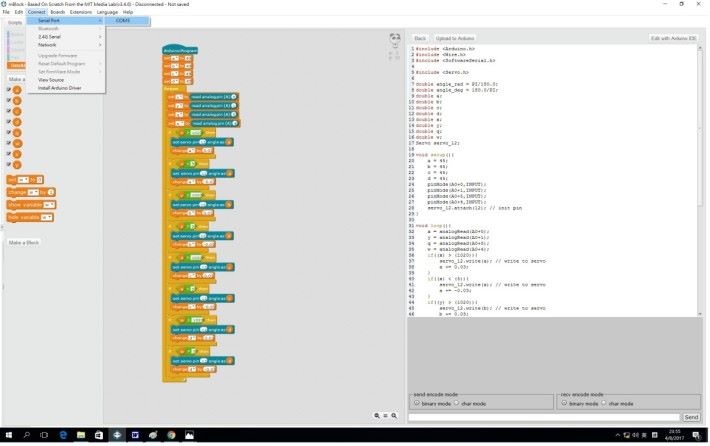Click the Back button above code

point(420,38)
